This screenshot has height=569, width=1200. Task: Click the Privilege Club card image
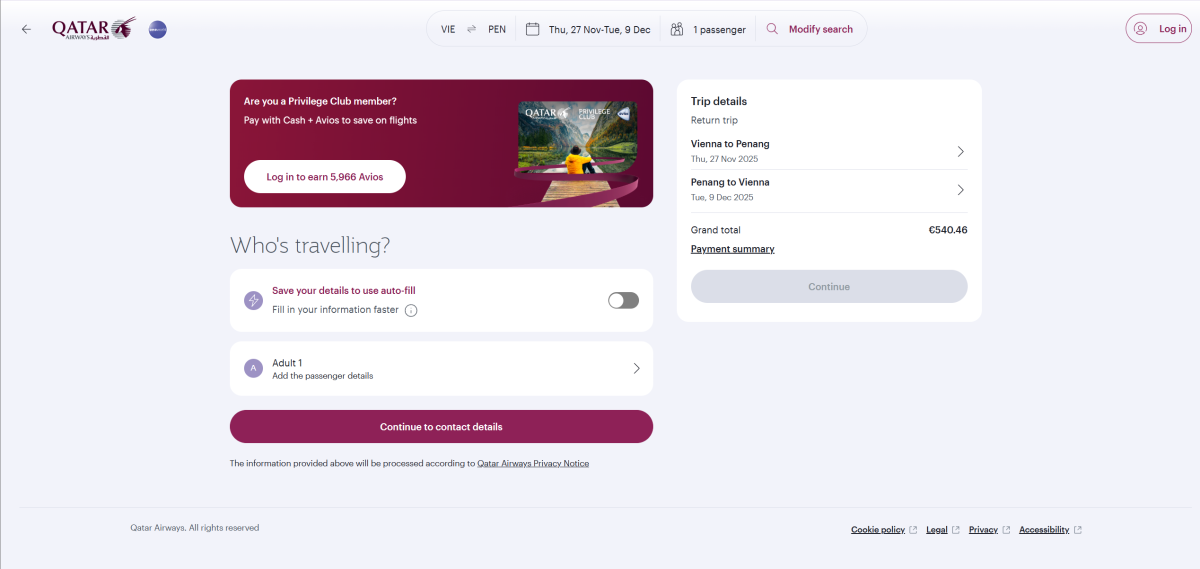[x=578, y=145]
